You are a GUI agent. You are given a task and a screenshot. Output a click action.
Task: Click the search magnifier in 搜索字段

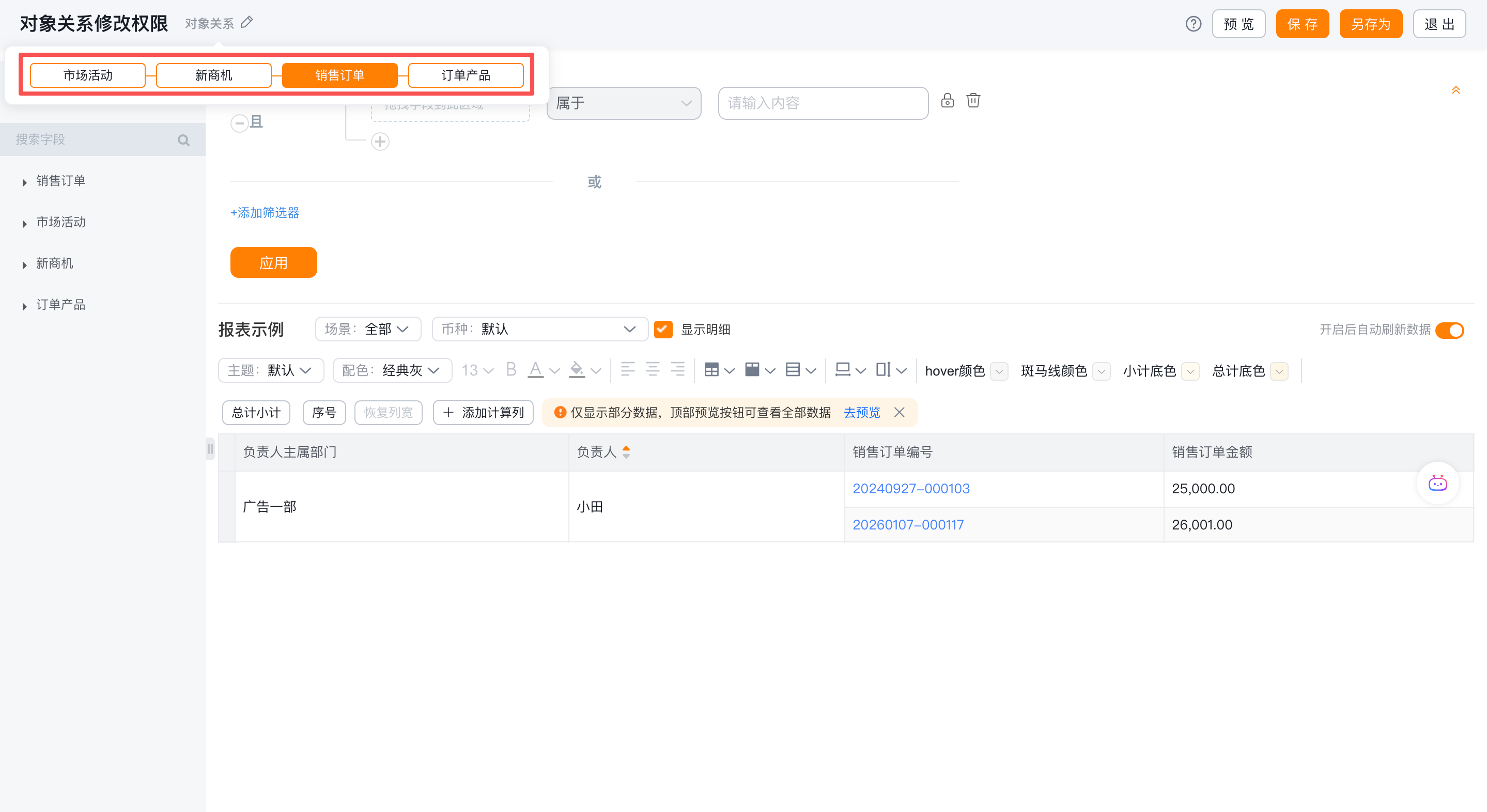[x=183, y=140]
